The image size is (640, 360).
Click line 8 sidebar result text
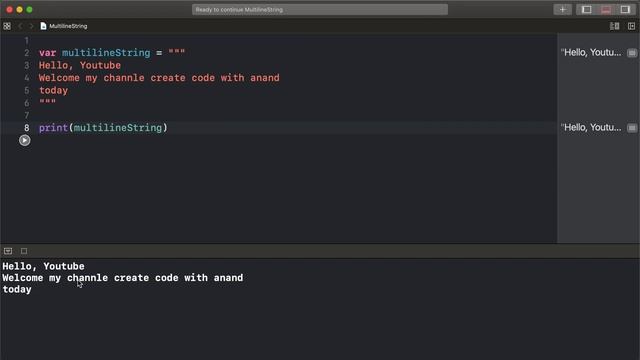pyautogui.click(x=591, y=128)
